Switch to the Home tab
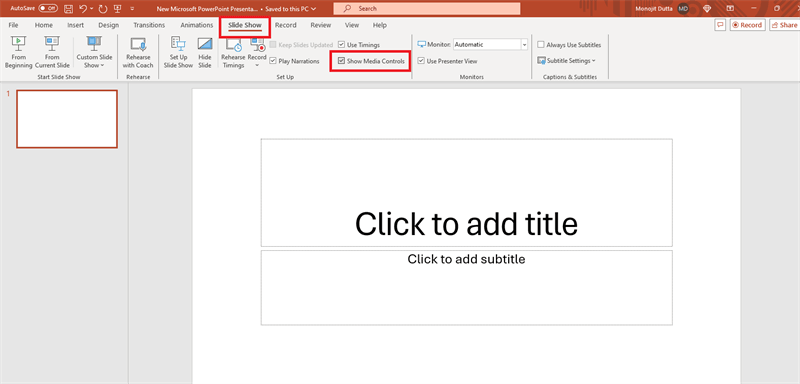The image size is (800, 384). pos(44,25)
